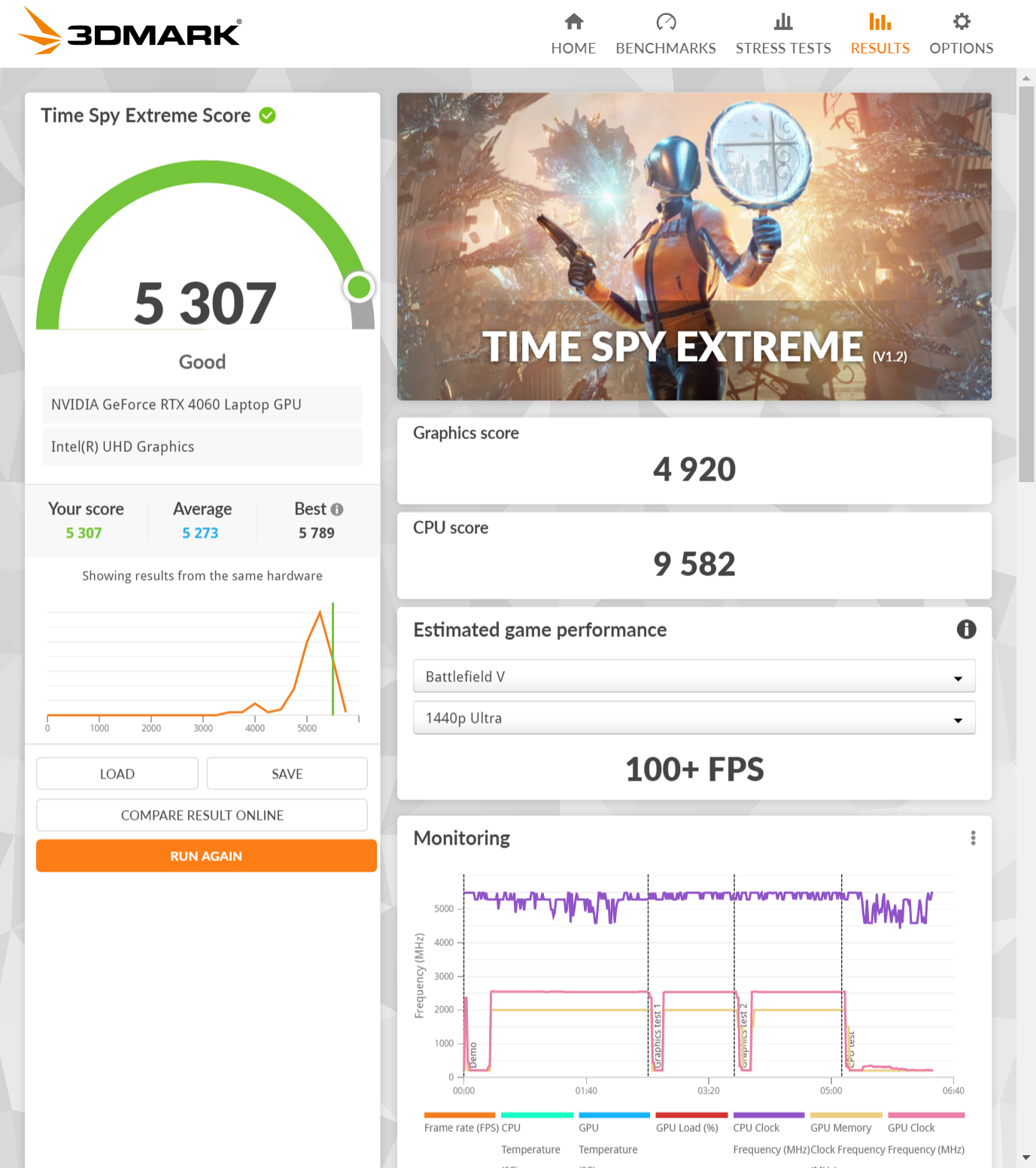The image size is (1036, 1168).
Task: Click the Monitoring section heading
Action: (462, 838)
